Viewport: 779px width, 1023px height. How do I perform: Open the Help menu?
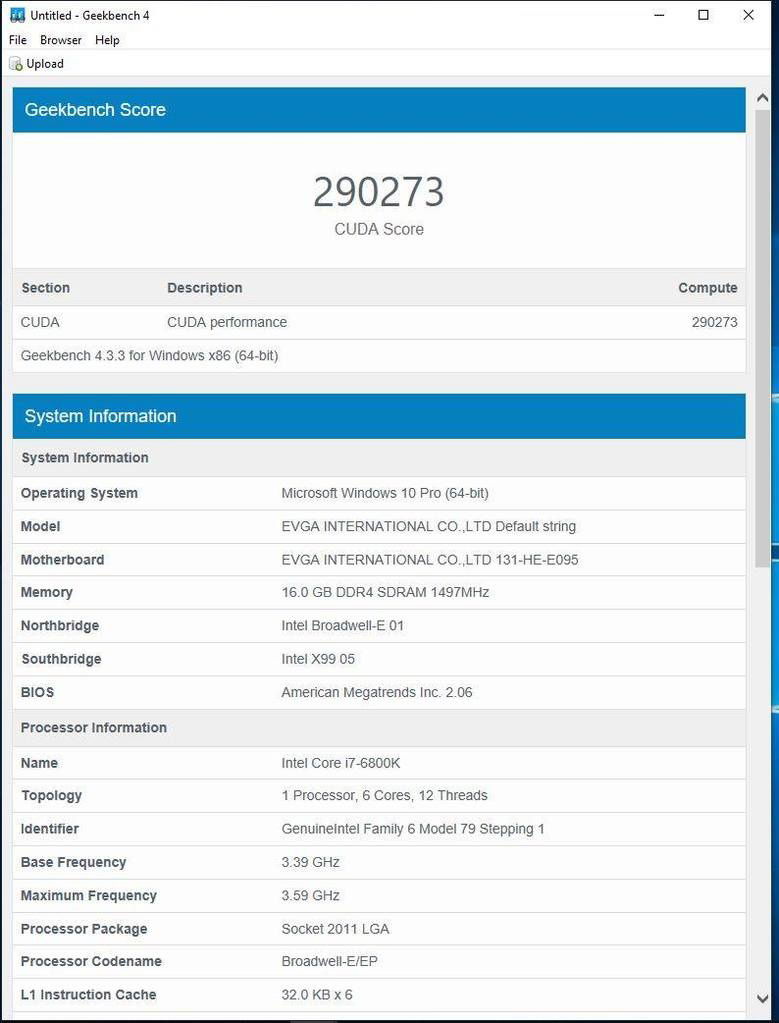[107, 40]
